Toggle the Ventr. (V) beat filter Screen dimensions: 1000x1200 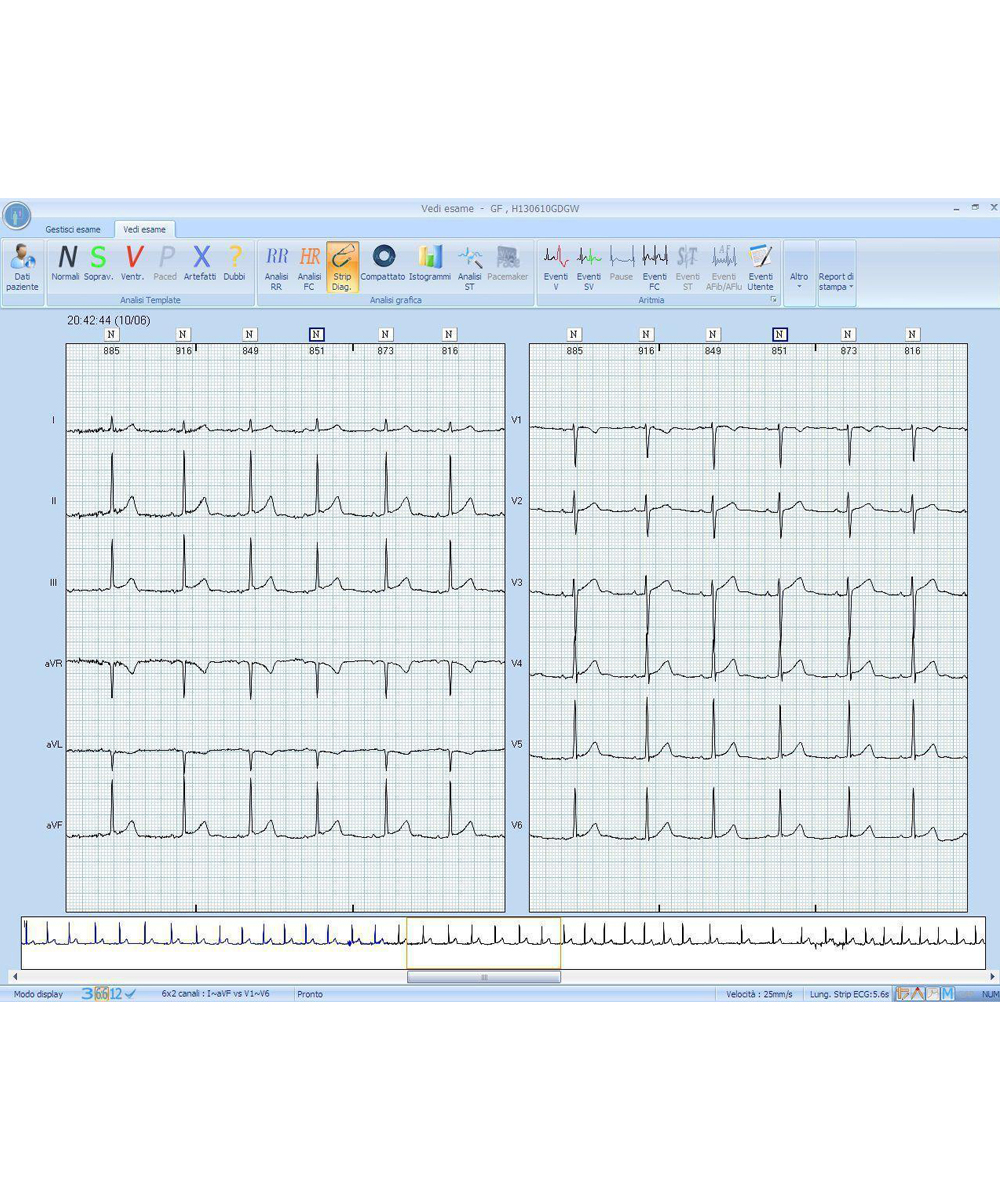click(x=131, y=262)
